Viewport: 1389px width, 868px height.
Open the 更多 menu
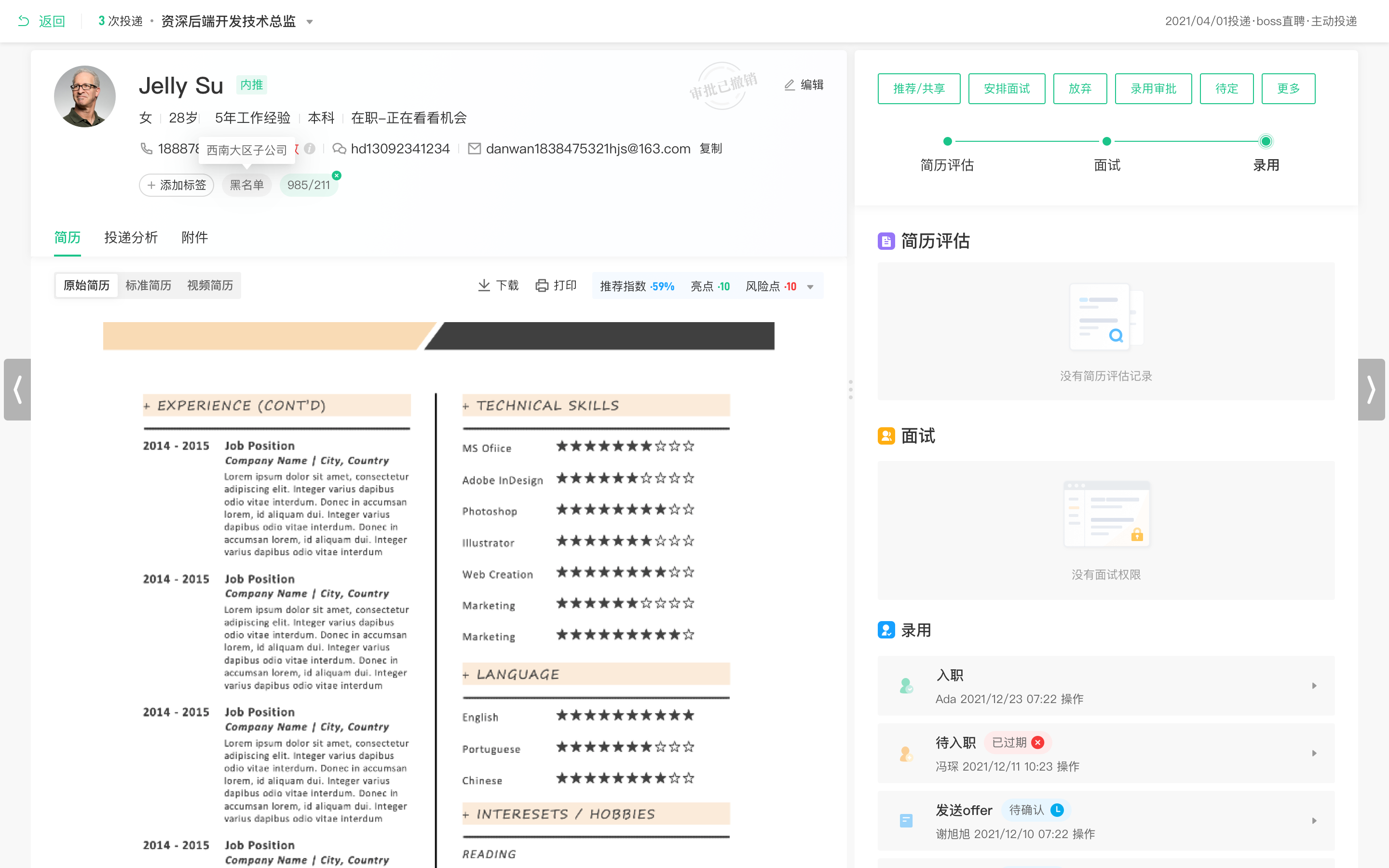[1289, 88]
